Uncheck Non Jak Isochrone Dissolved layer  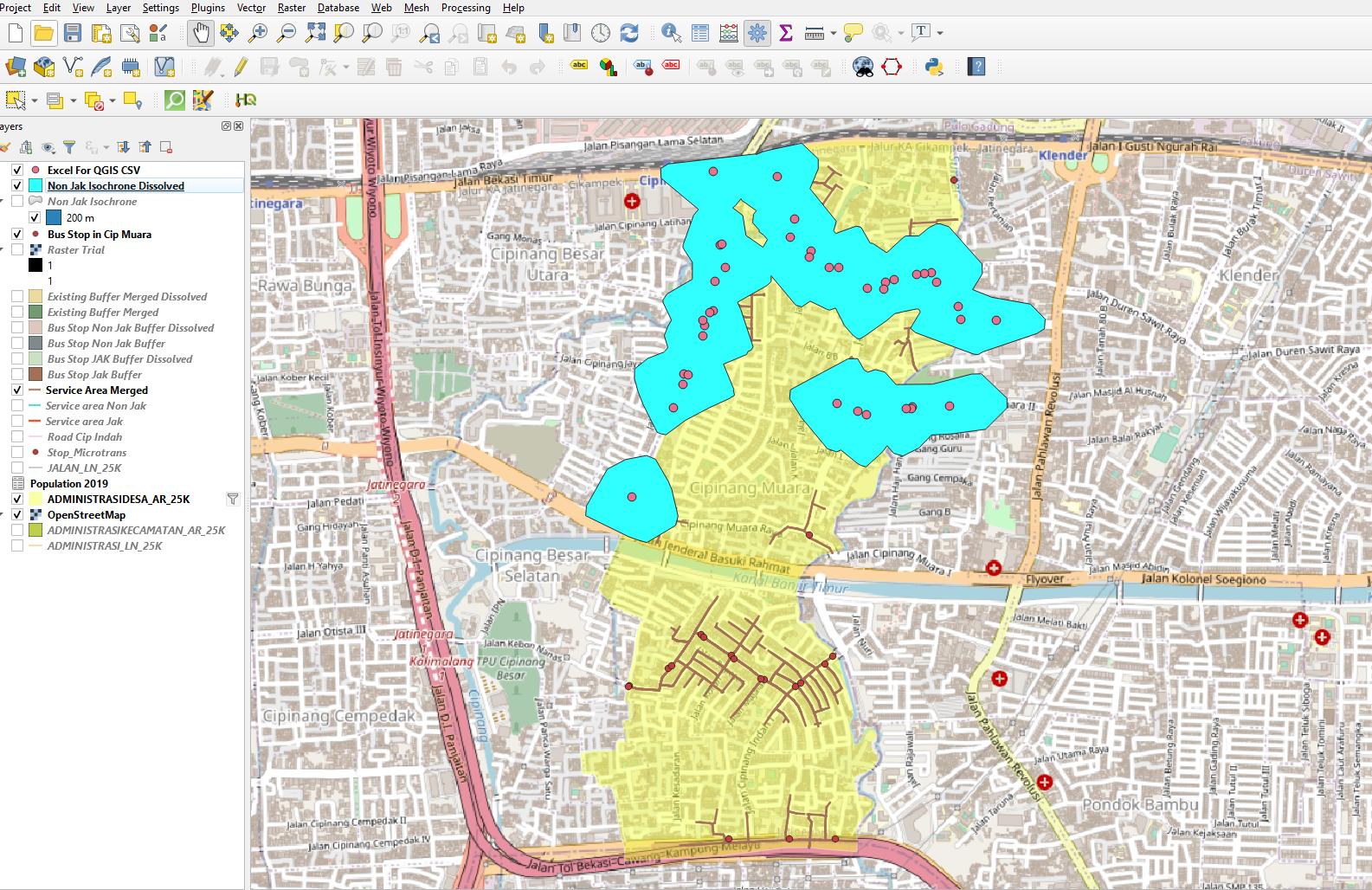17,186
